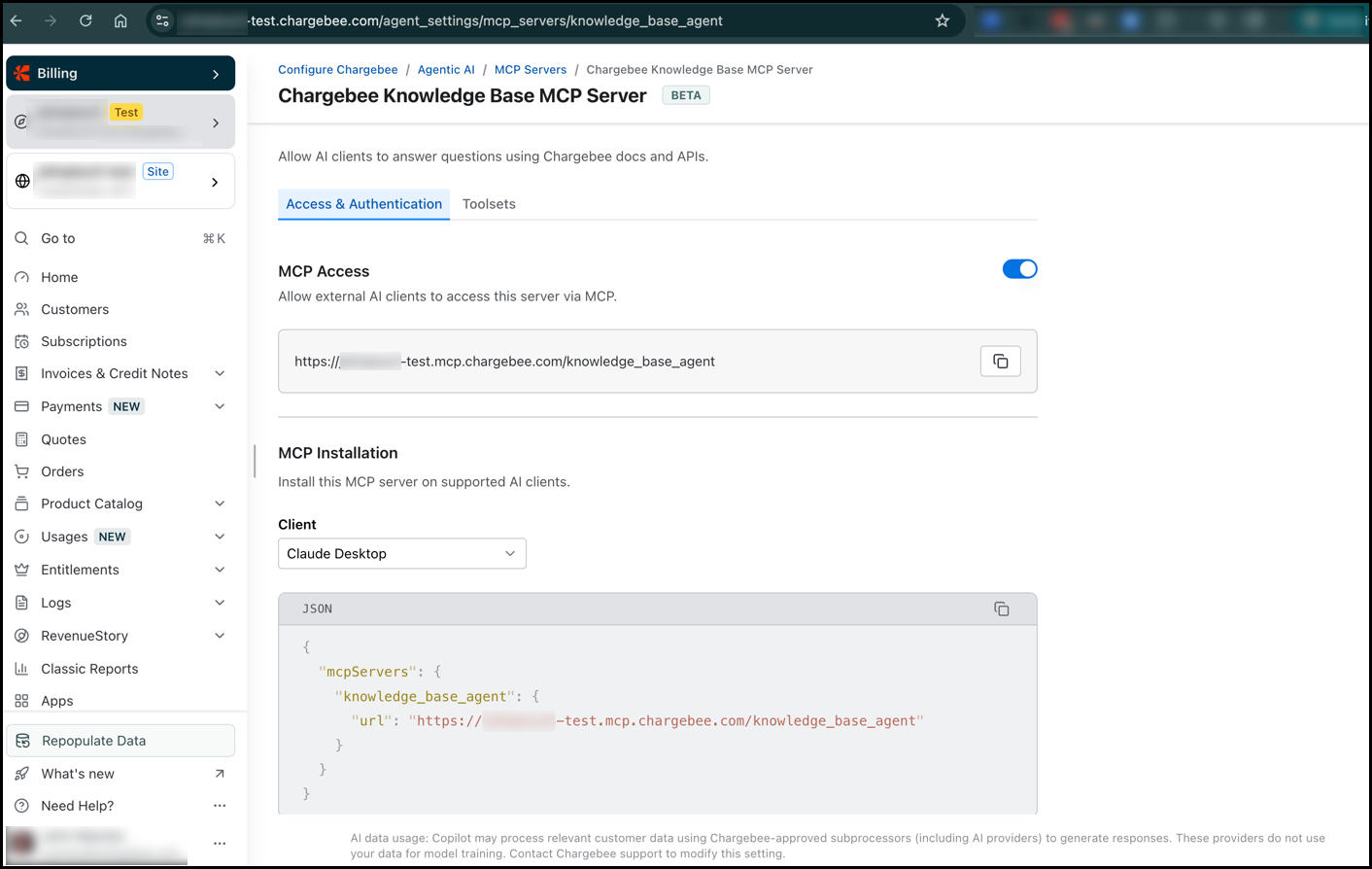Click the browser forward arrow

pos(51,20)
